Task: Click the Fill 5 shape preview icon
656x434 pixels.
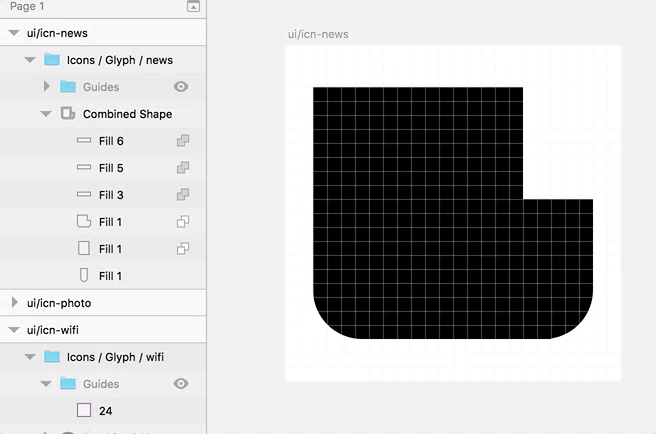Action: 84,167
